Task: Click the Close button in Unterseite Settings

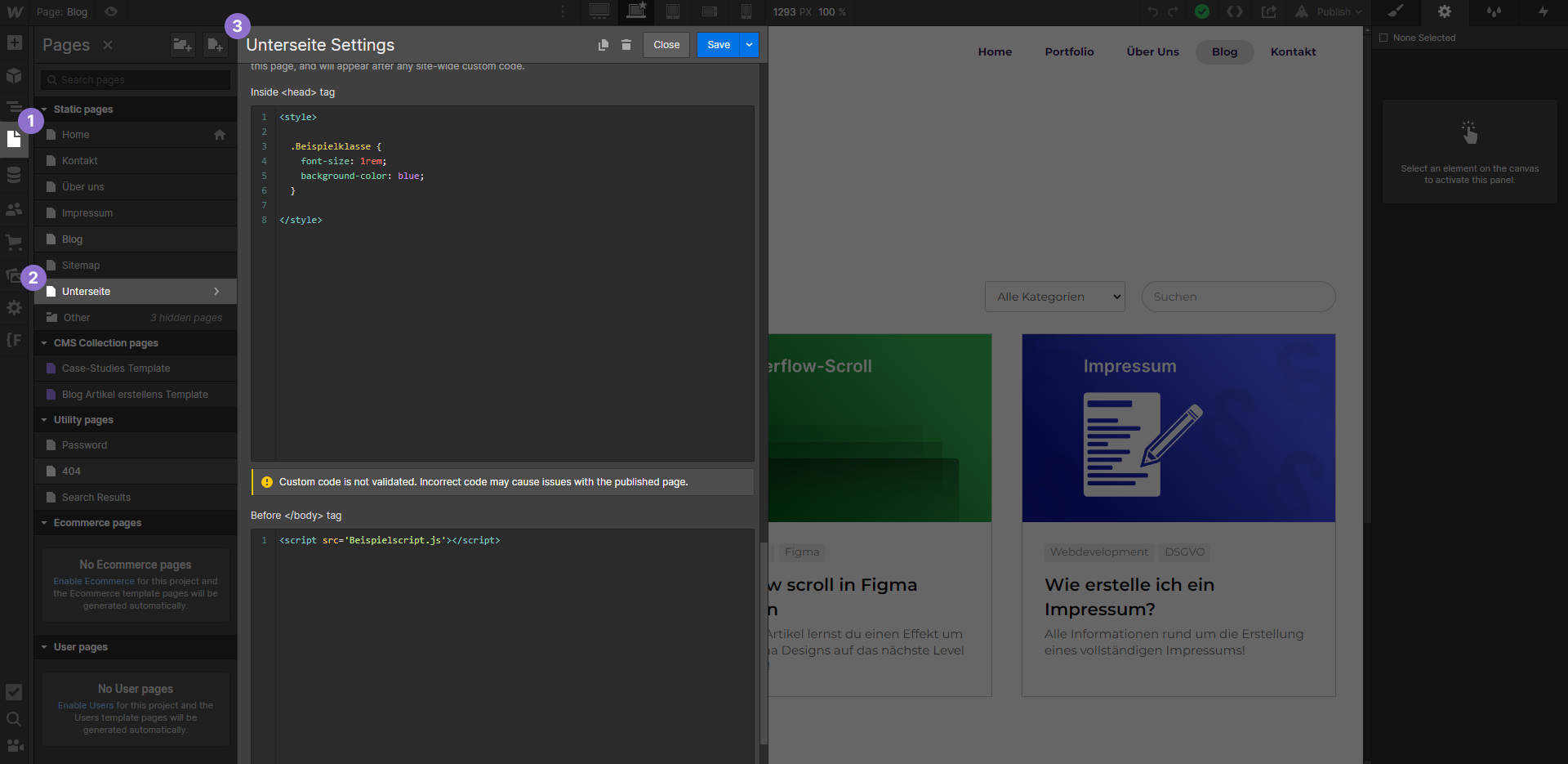Action: (666, 45)
